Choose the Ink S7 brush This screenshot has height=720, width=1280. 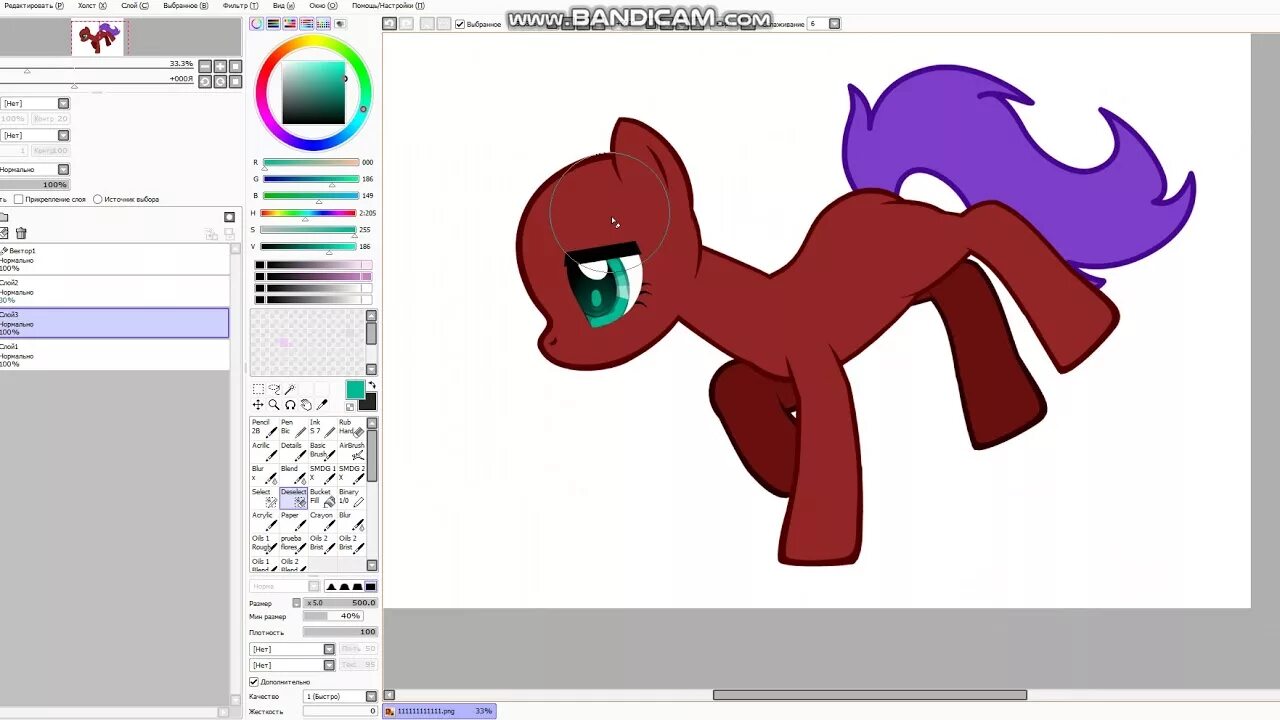point(322,428)
